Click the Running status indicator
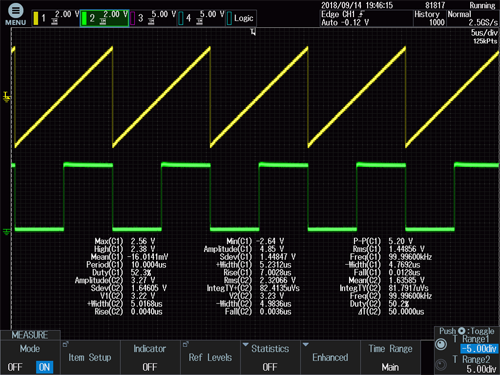Viewport: 500px width, 375px height. pyautogui.click(x=482, y=5)
